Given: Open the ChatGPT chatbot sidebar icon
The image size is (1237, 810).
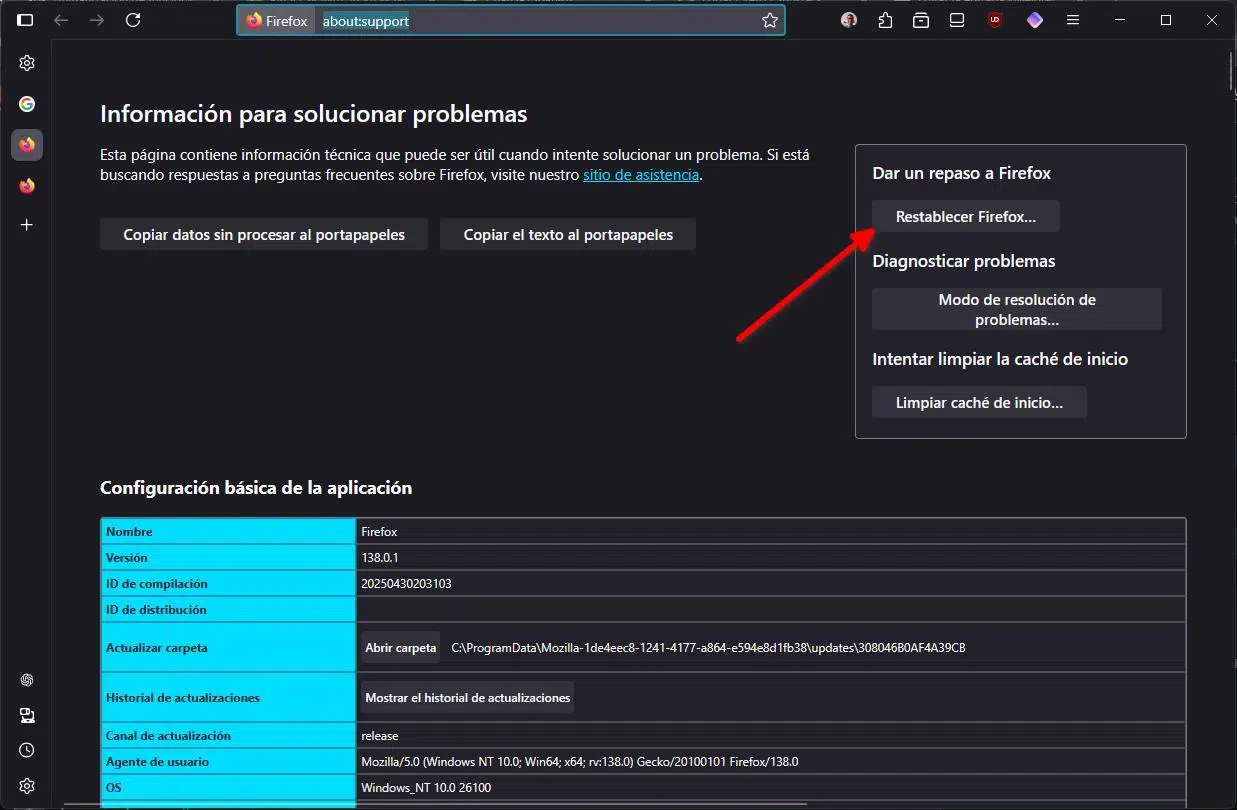Looking at the screenshot, I should [x=27, y=680].
